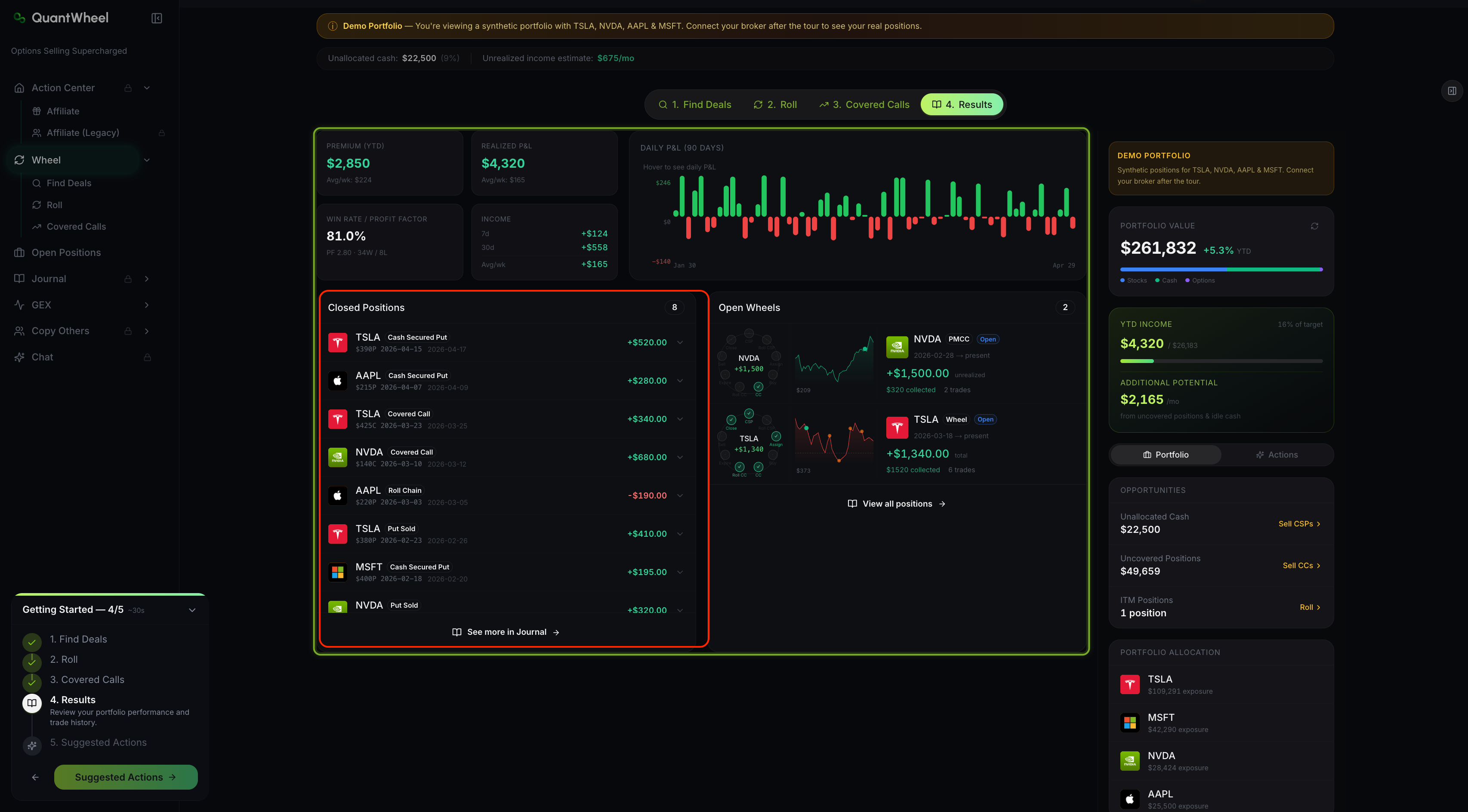The width and height of the screenshot is (1468, 812).
Task: Click Sell CSPs for unallocated cash
Action: point(1299,524)
